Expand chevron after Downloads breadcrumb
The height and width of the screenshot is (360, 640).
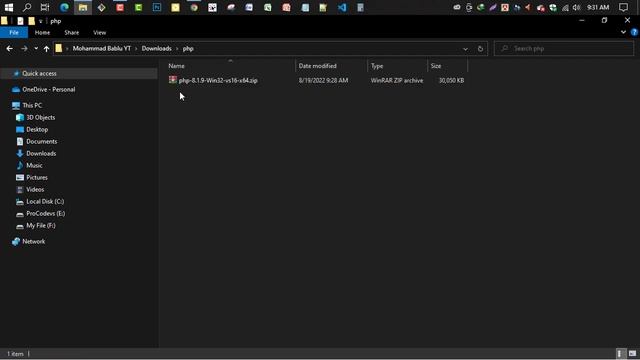[177, 49]
